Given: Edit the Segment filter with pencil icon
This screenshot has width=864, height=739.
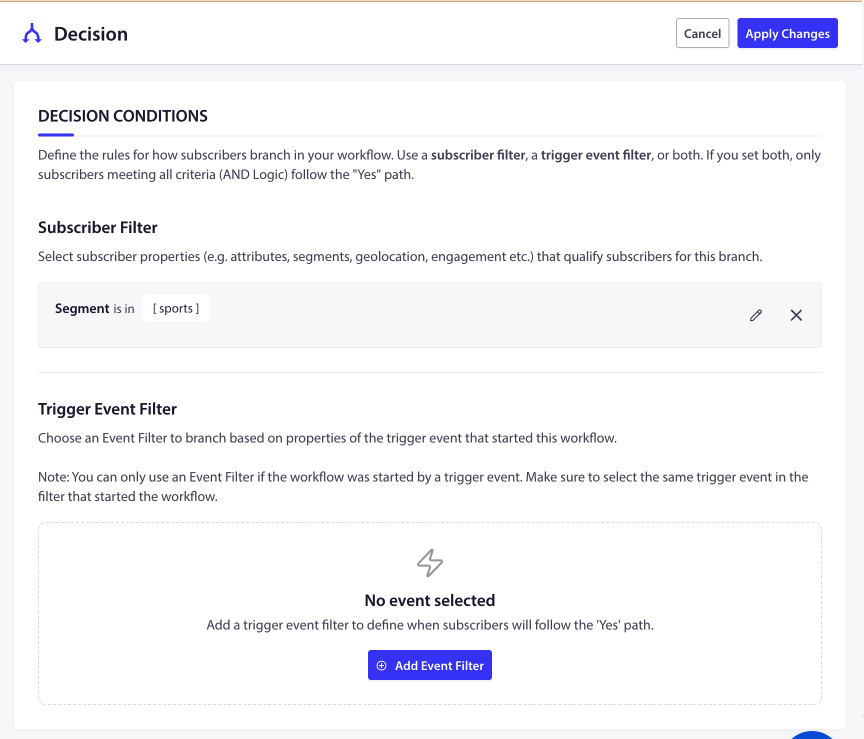Looking at the screenshot, I should 756,315.
